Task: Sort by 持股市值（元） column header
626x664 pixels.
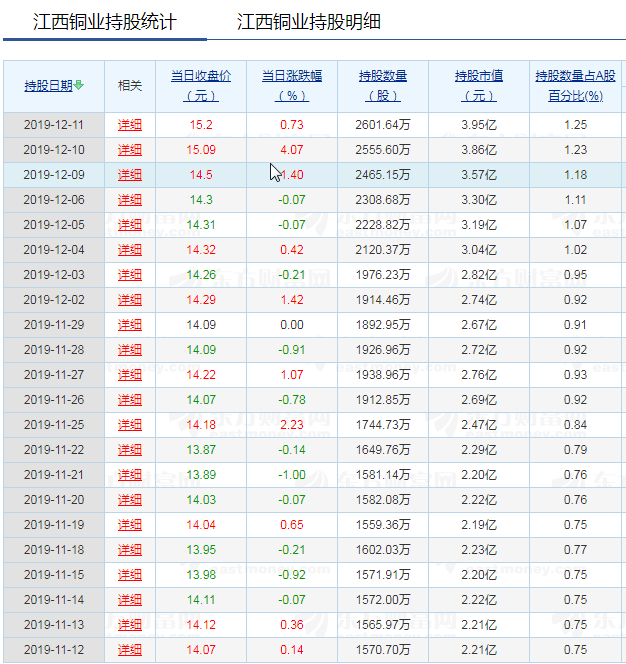Action: (x=479, y=86)
